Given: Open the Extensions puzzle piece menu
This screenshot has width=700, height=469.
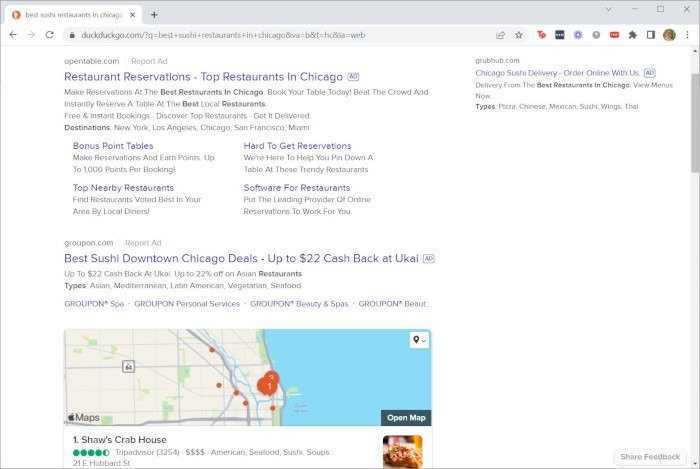Looking at the screenshot, I should 633,35.
